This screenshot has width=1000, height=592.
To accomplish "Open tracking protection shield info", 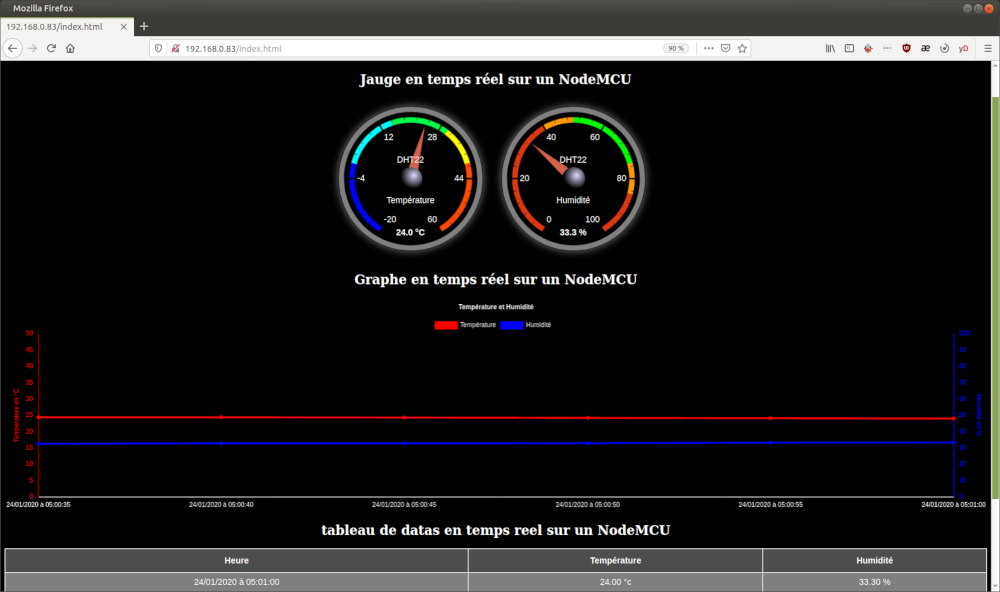I will pos(159,48).
